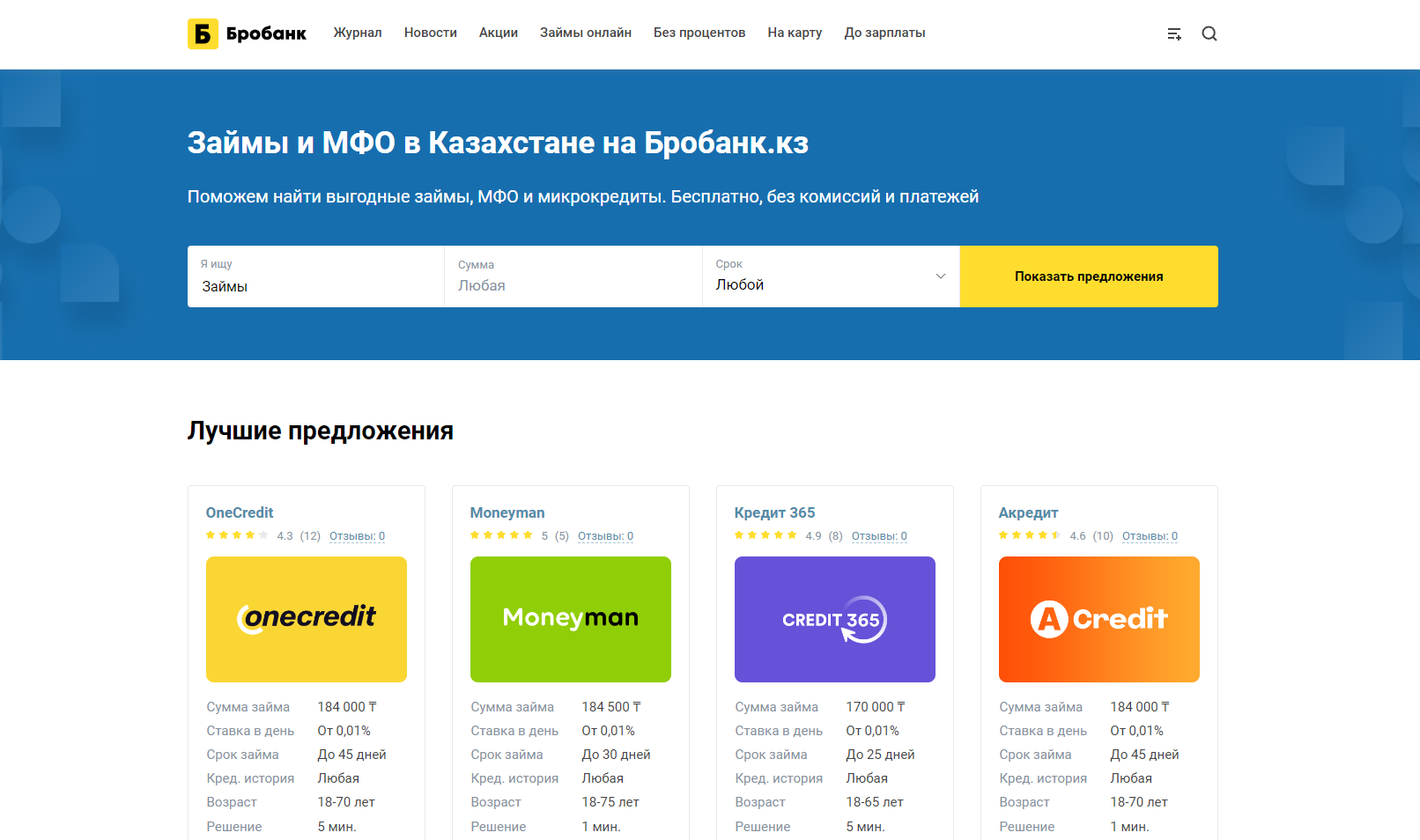This screenshot has height=840, width=1420.
Task: Click the 18-65 лет age value
Action: (875, 802)
